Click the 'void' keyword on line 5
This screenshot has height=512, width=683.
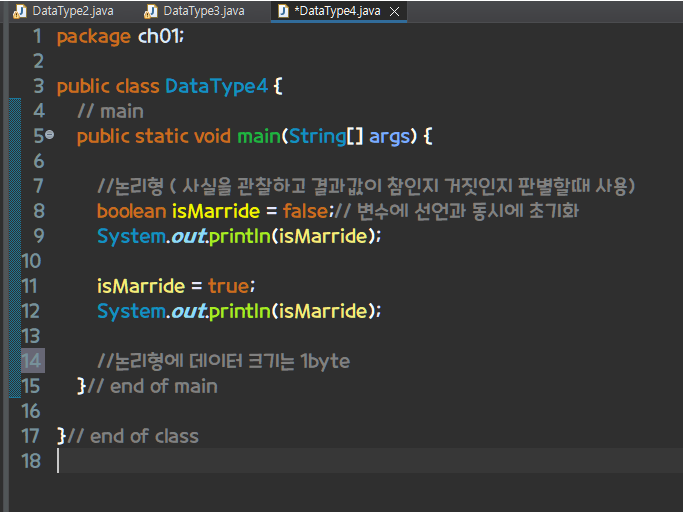click(212, 136)
